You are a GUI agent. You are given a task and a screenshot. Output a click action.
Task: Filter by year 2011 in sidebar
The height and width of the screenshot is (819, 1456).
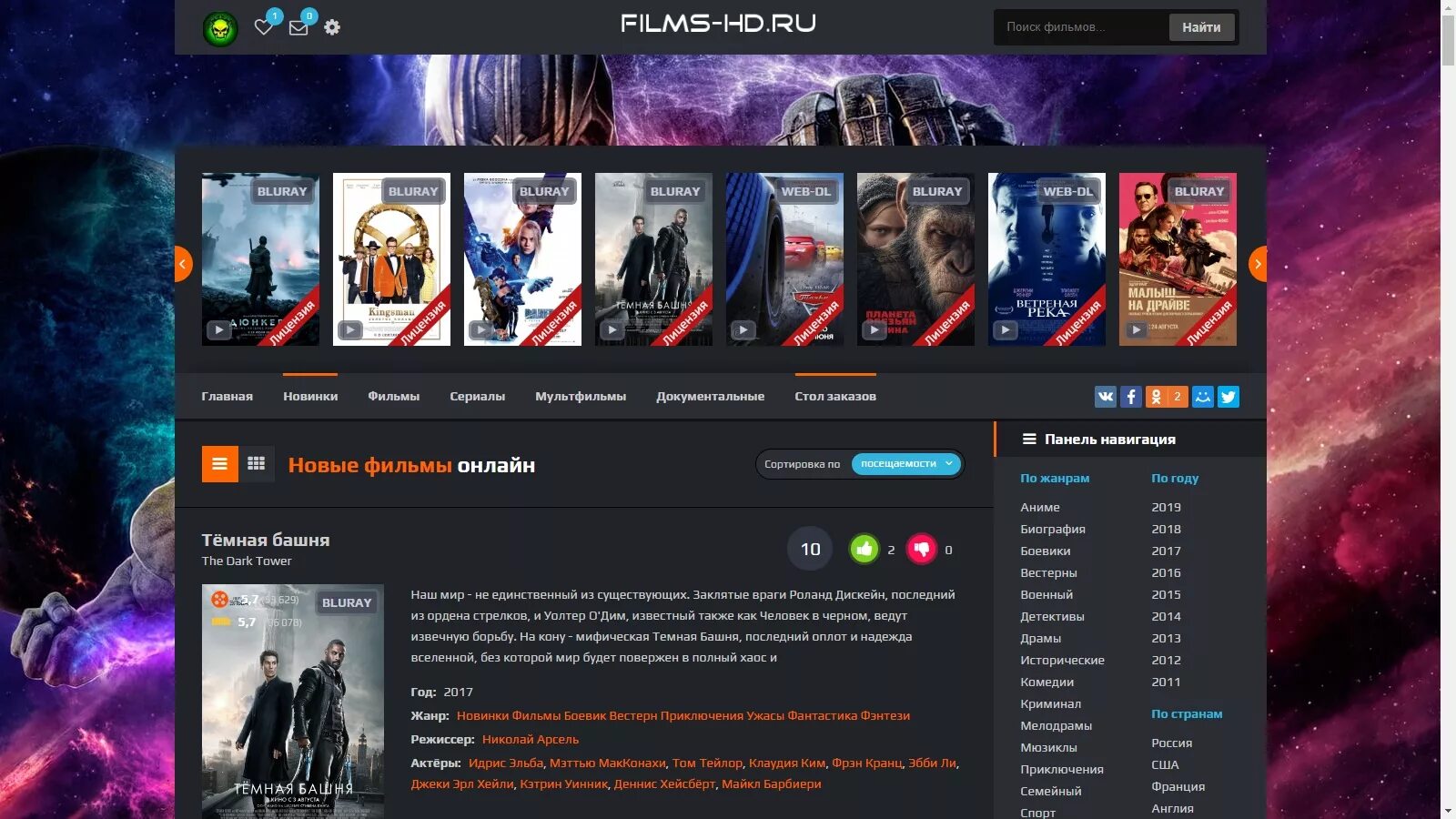point(1166,682)
